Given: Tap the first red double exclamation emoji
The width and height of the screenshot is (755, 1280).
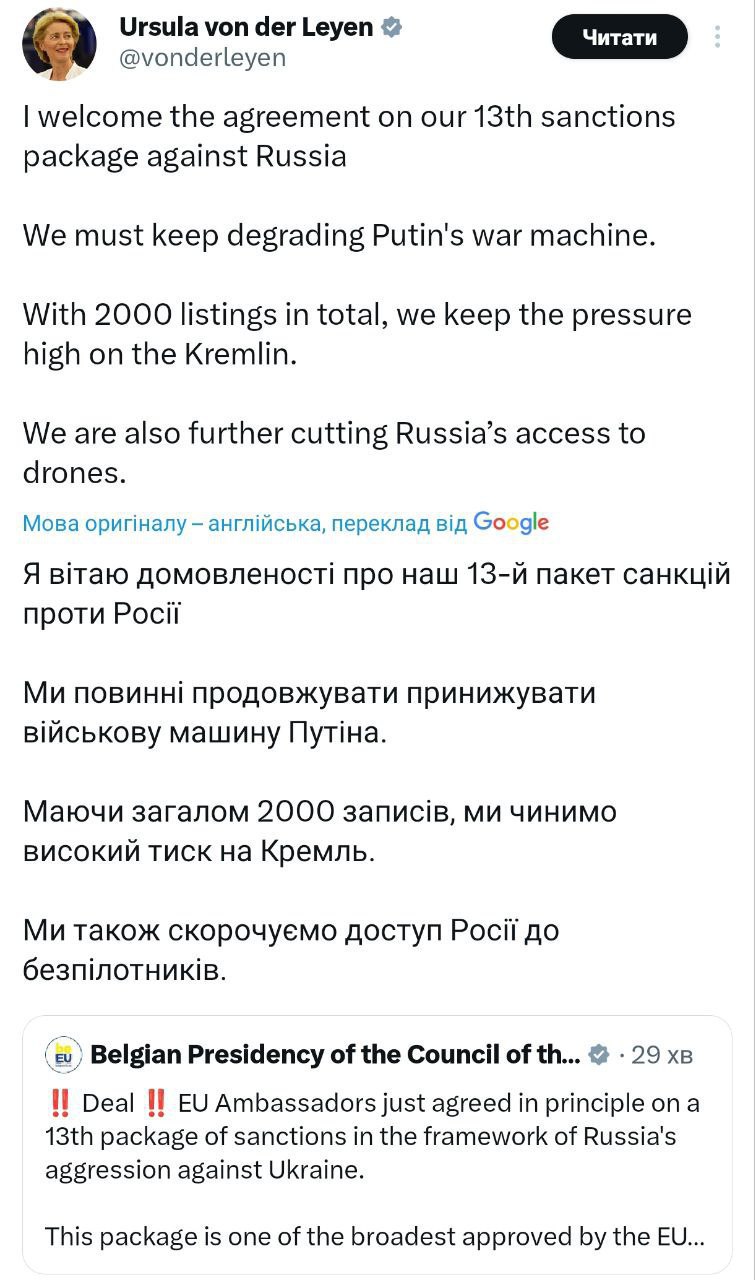Looking at the screenshot, I should 58,1103.
